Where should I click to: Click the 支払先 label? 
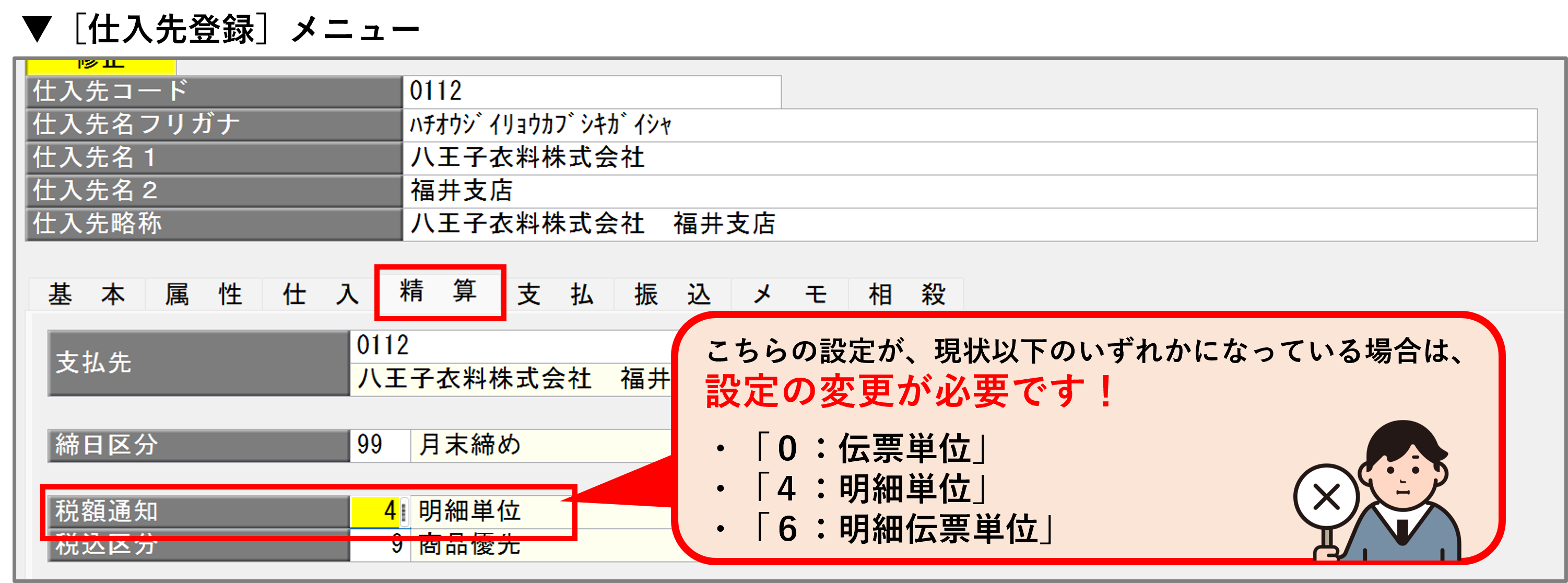tap(198, 363)
